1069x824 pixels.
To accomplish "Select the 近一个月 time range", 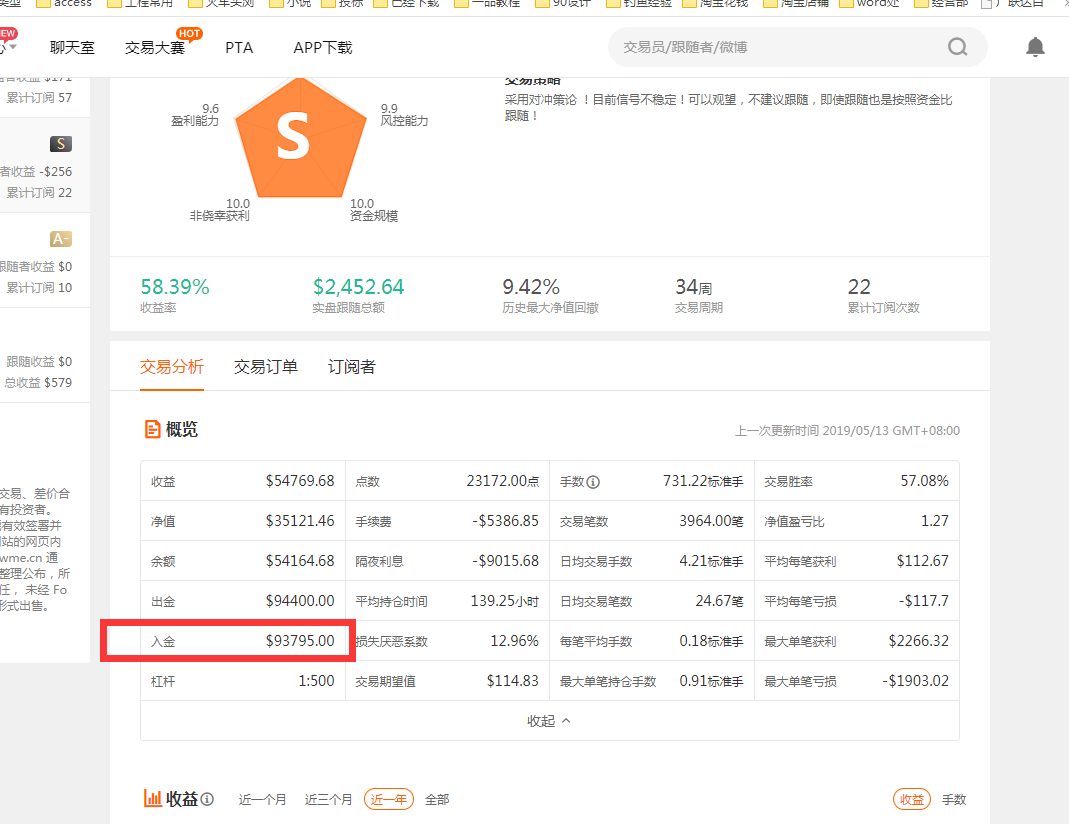I will click(x=262, y=799).
